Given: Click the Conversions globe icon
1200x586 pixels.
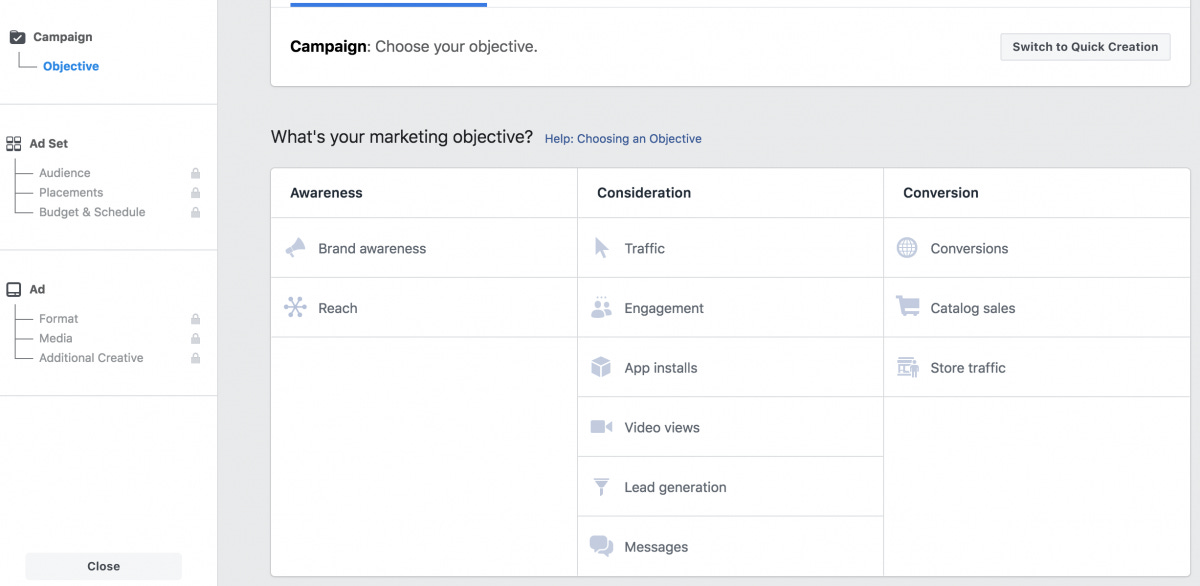Looking at the screenshot, I should click(x=907, y=248).
